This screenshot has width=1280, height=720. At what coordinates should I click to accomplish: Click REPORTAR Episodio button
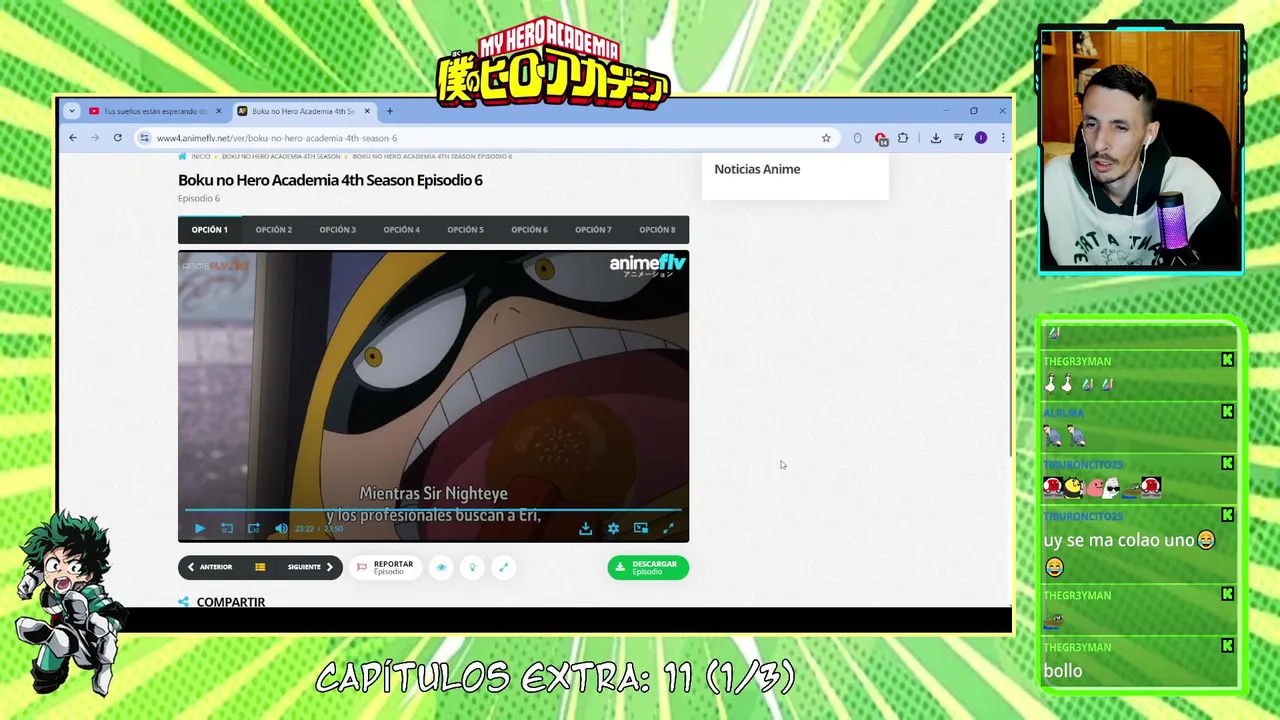pos(385,567)
